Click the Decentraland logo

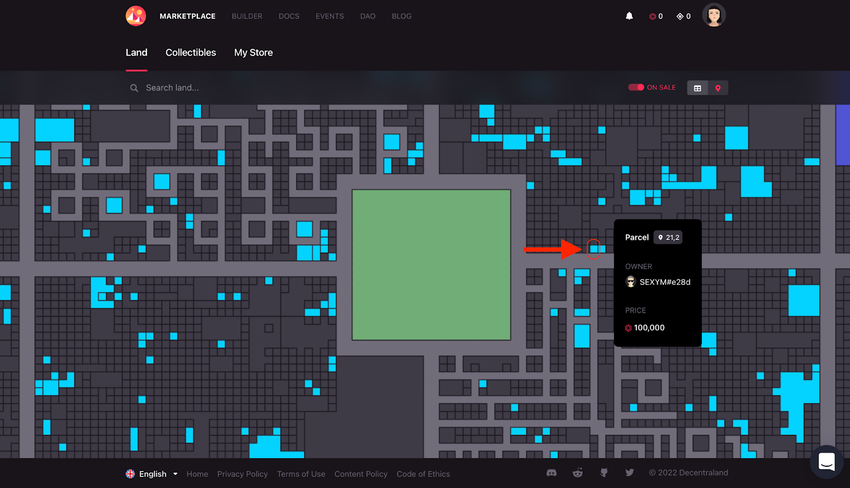click(x=136, y=16)
